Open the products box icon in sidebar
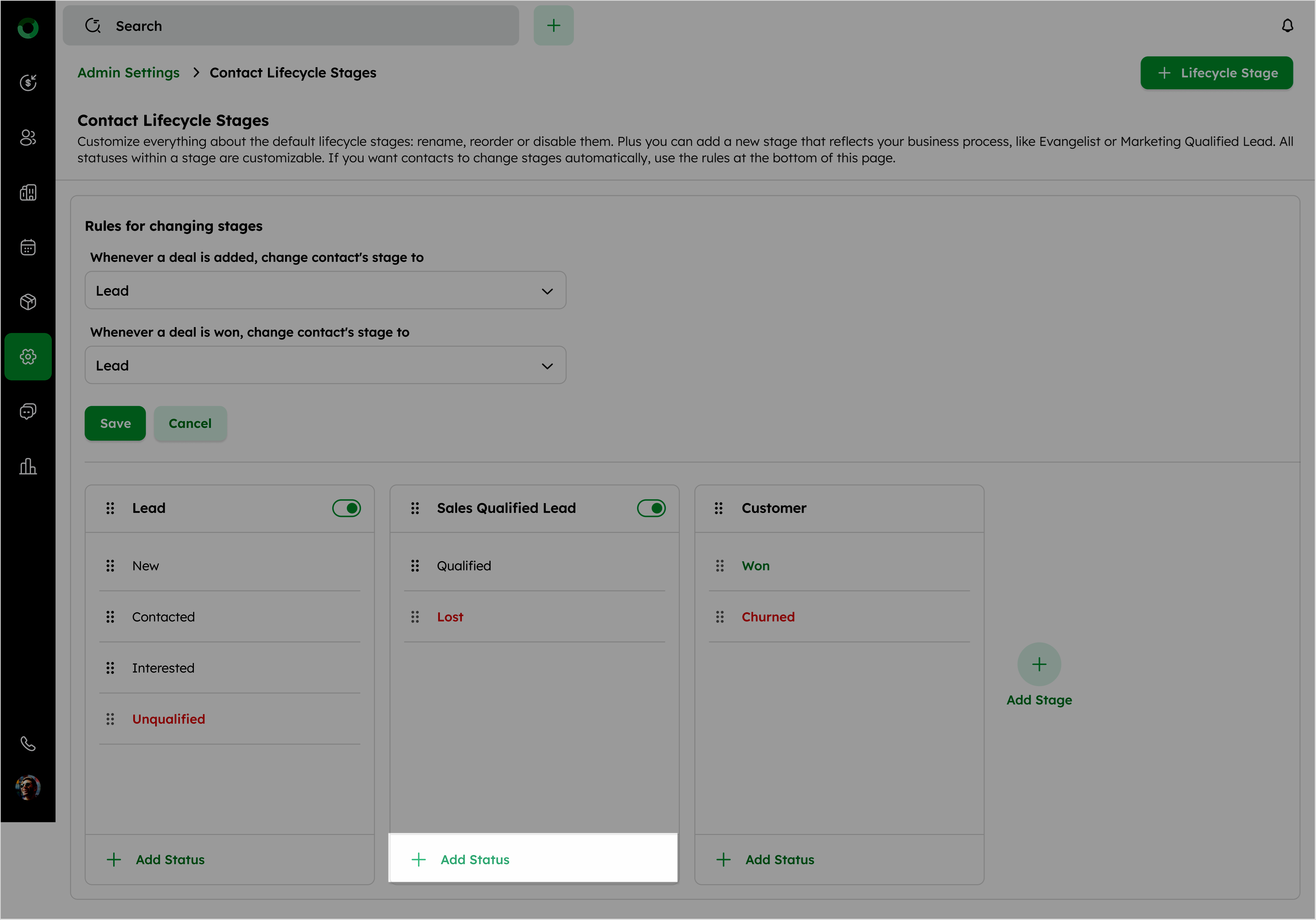1316x920 pixels. (x=28, y=302)
